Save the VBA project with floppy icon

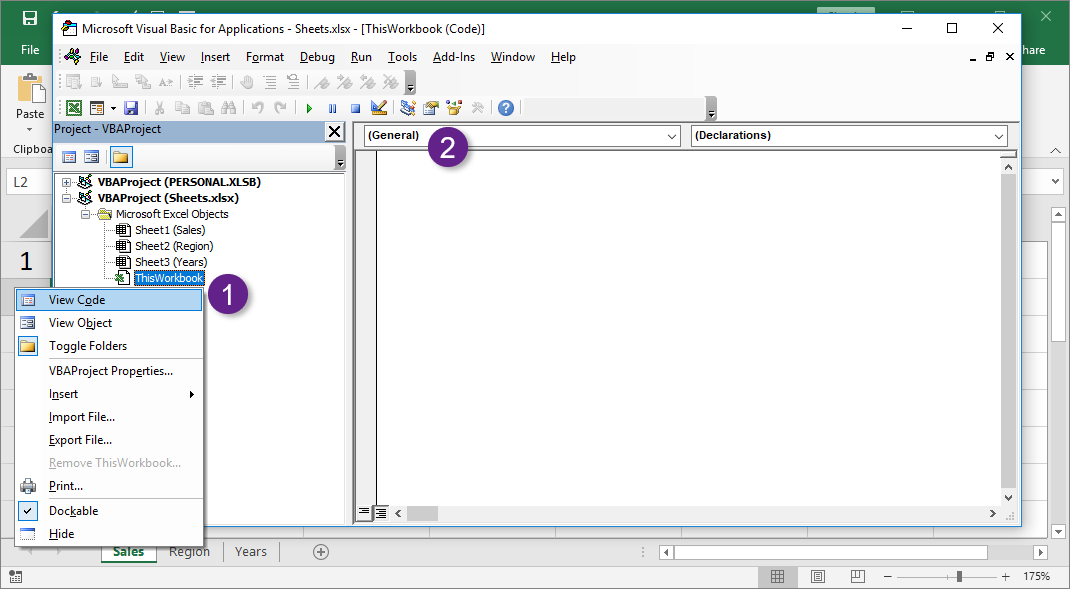click(131, 108)
